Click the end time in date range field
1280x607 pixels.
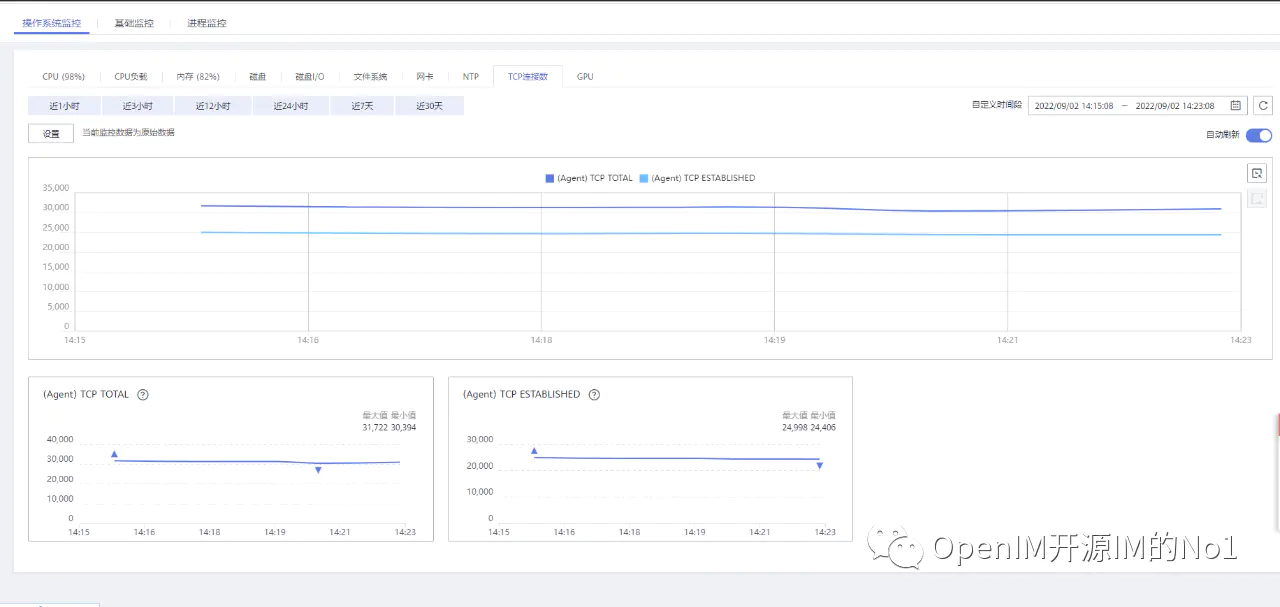click(1175, 105)
